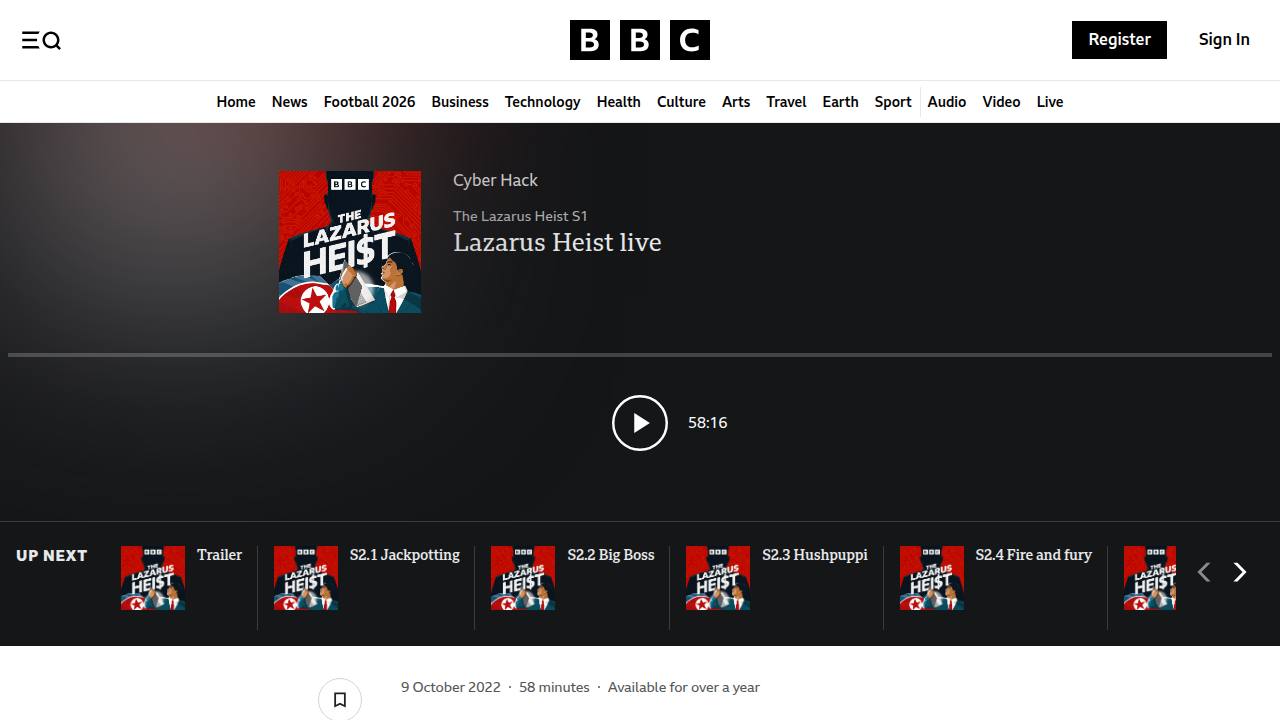This screenshot has height=720, width=1280.
Task: Click the 58:16 duration text
Action: click(708, 423)
